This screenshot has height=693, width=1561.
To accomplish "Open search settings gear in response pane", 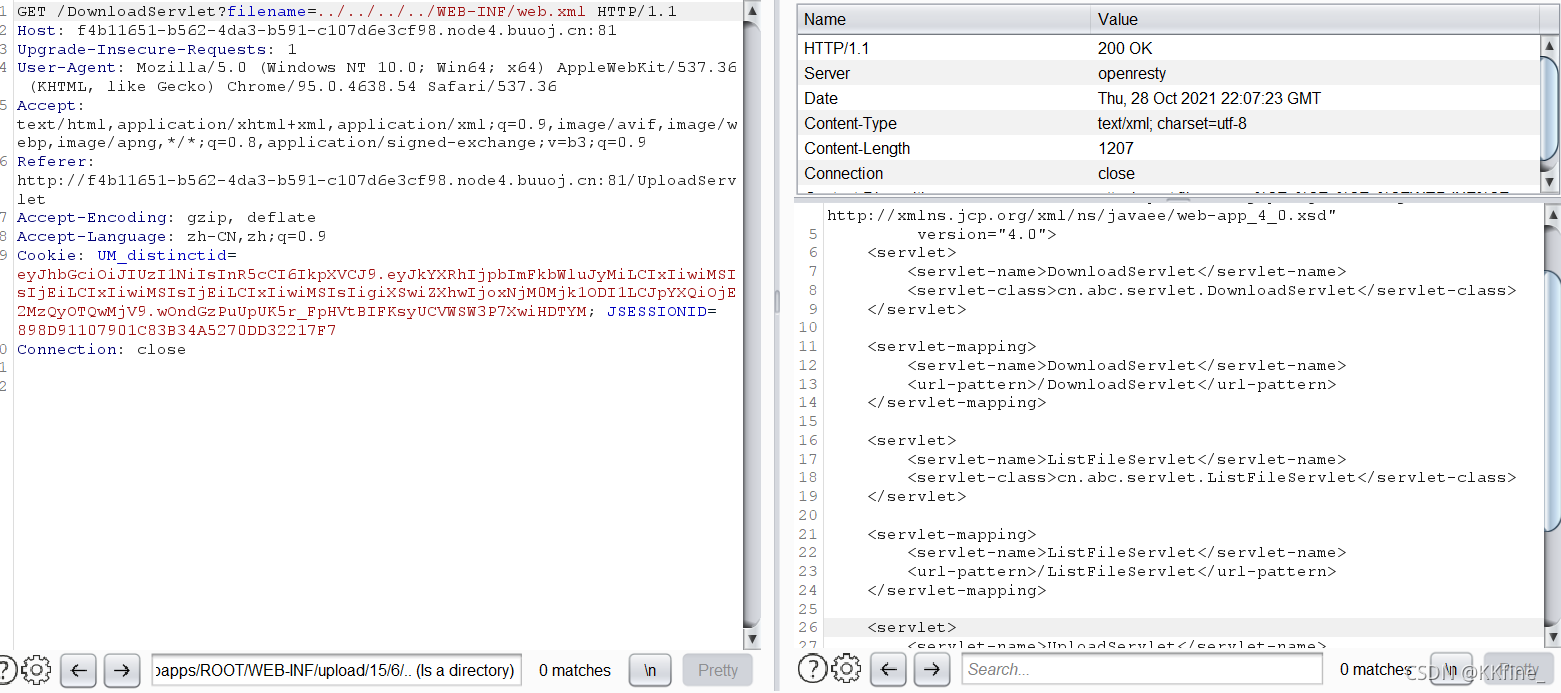I will [x=845, y=669].
